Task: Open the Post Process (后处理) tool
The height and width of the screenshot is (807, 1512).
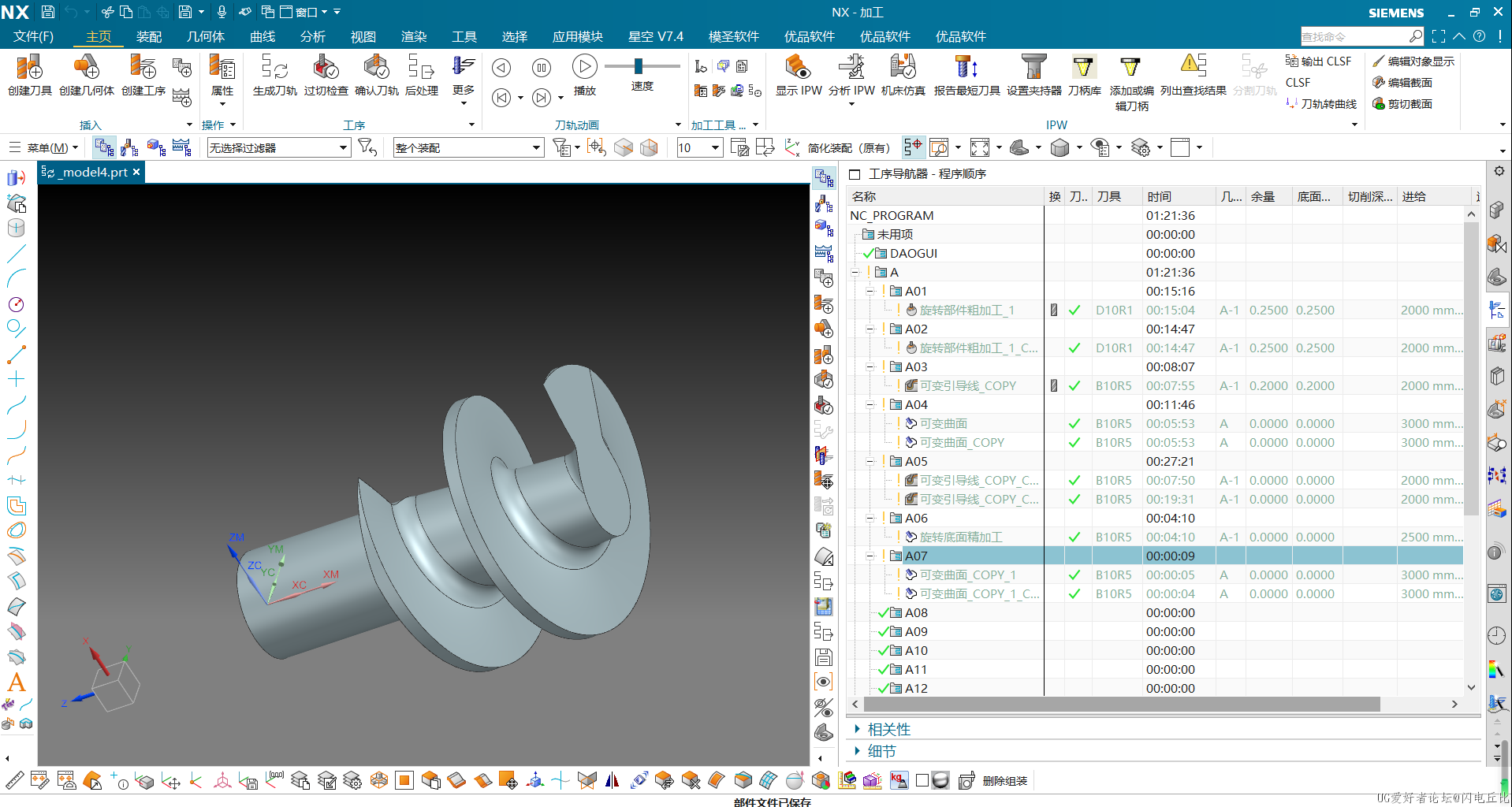Action: [x=421, y=75]
